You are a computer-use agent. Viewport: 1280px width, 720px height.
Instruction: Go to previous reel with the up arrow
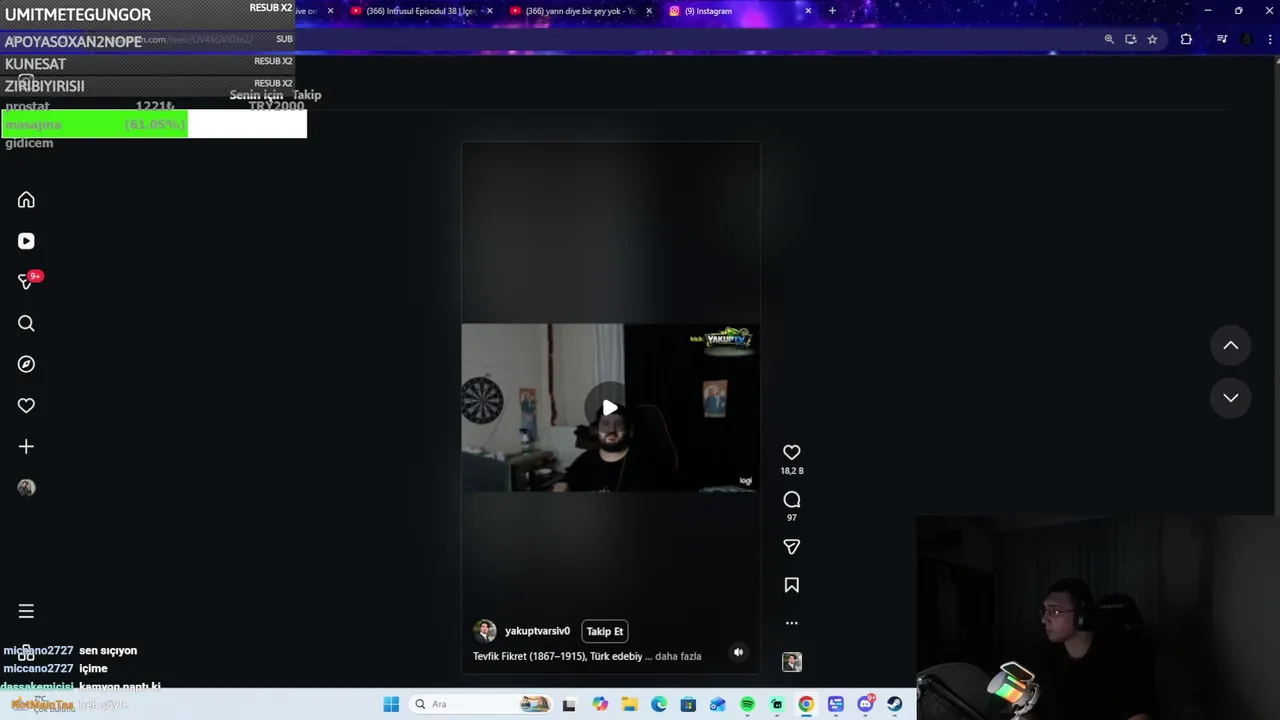(x=1230, y=345)
